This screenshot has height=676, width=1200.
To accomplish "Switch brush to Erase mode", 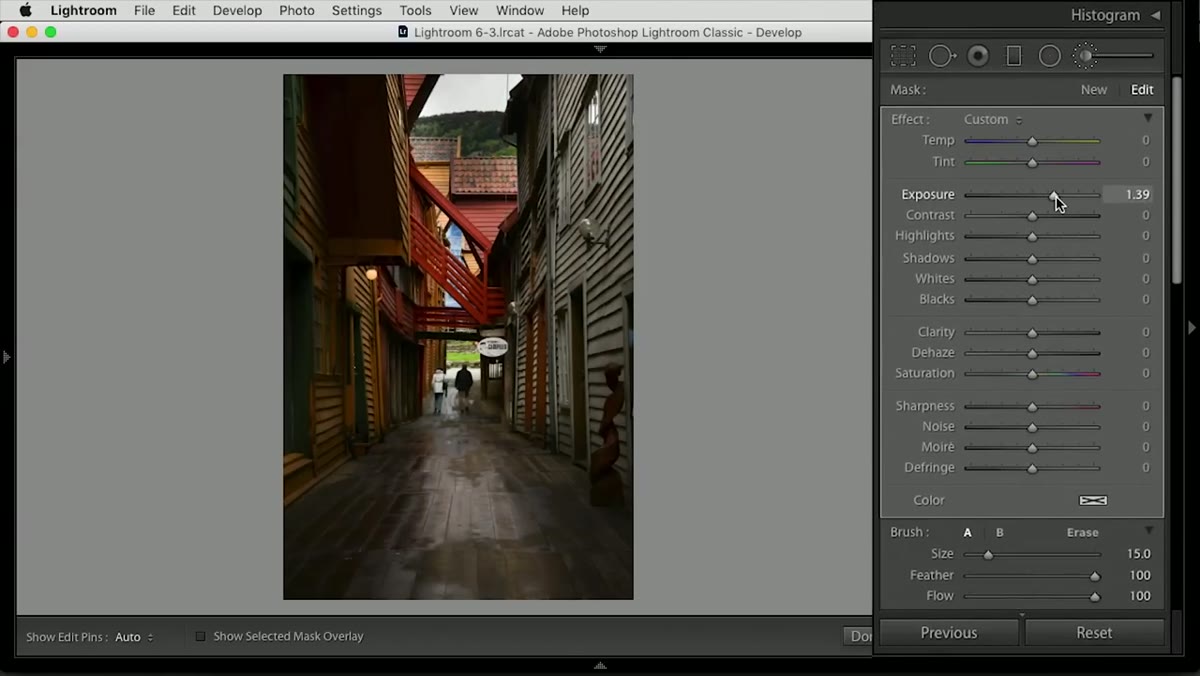I will click(x=1082, y=533).
